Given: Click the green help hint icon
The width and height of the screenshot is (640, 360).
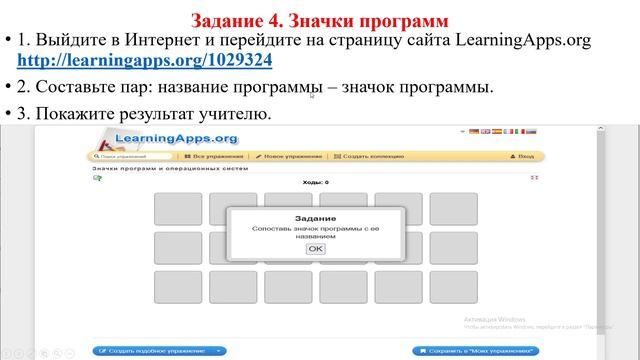Looking at the screenshot, I should [97, 178].
